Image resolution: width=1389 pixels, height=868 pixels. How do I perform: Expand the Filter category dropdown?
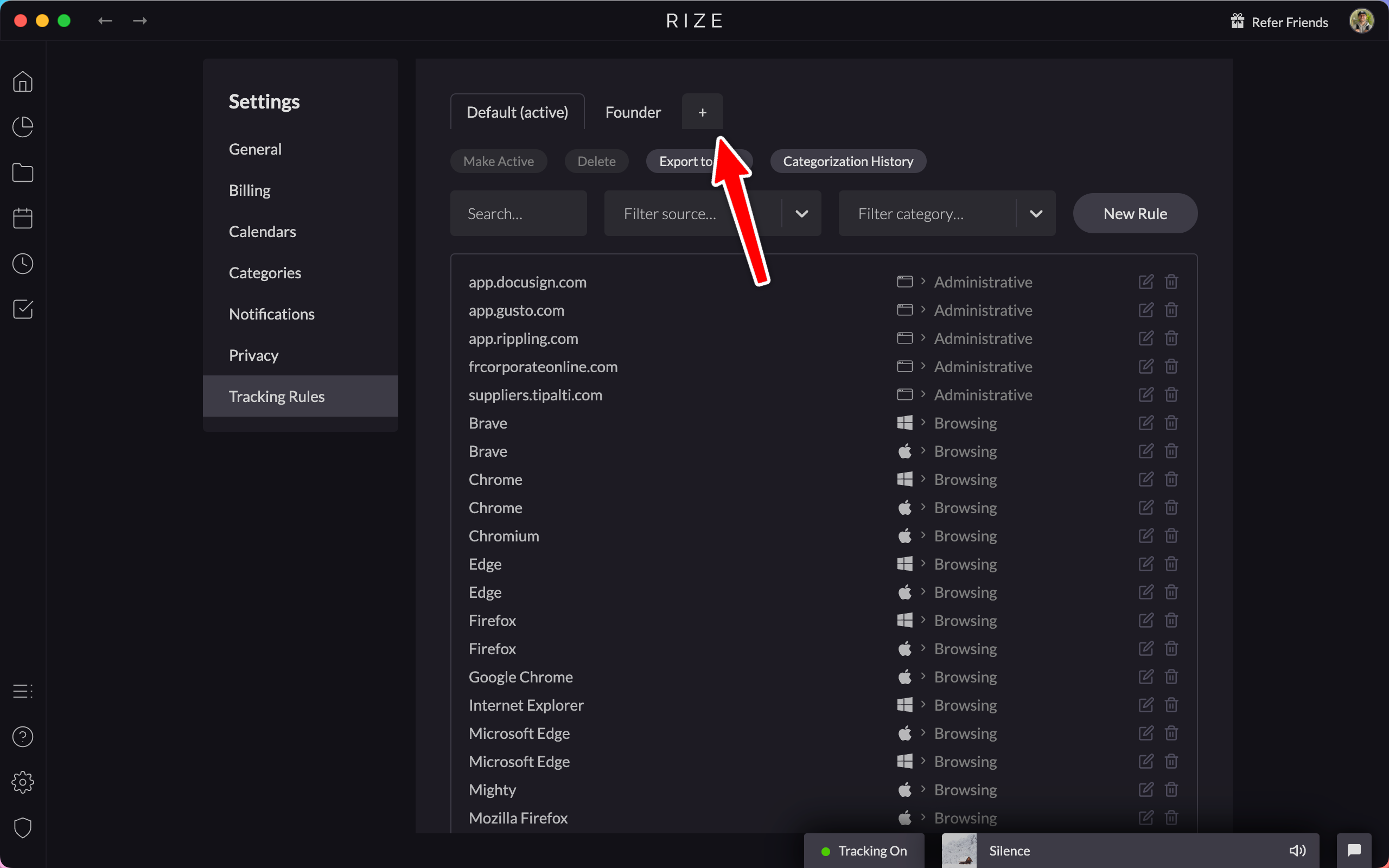[x=1035, y=214]
